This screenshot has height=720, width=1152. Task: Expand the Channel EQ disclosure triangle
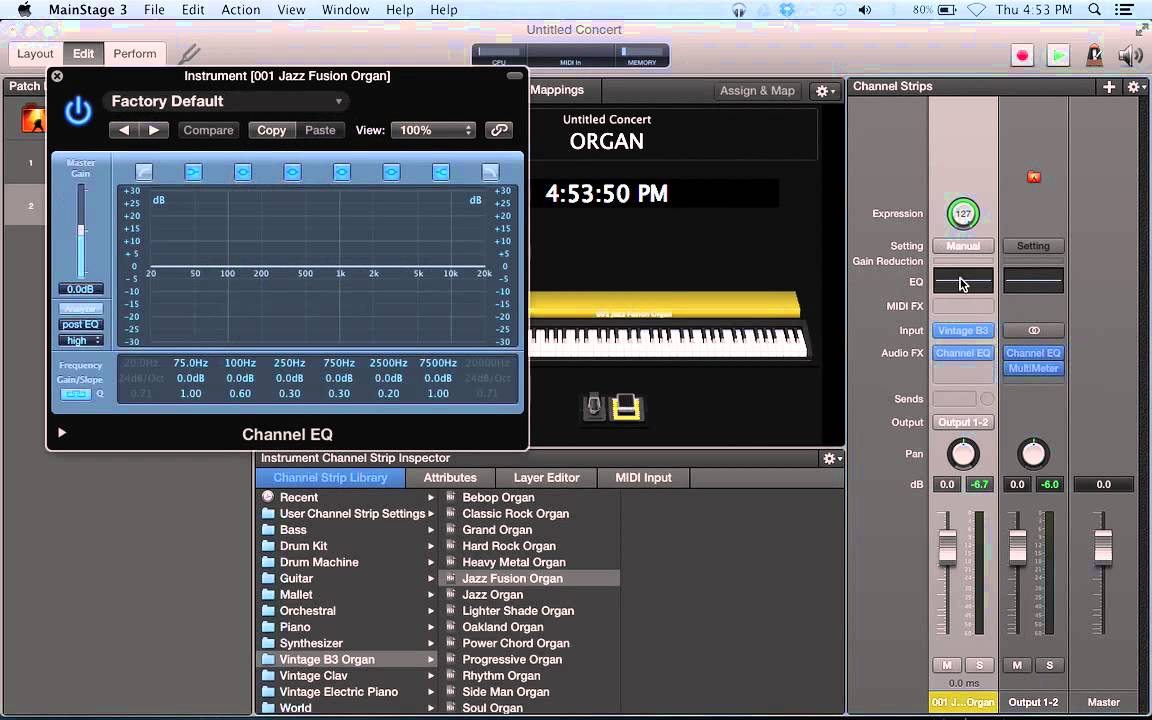[62, 433]
